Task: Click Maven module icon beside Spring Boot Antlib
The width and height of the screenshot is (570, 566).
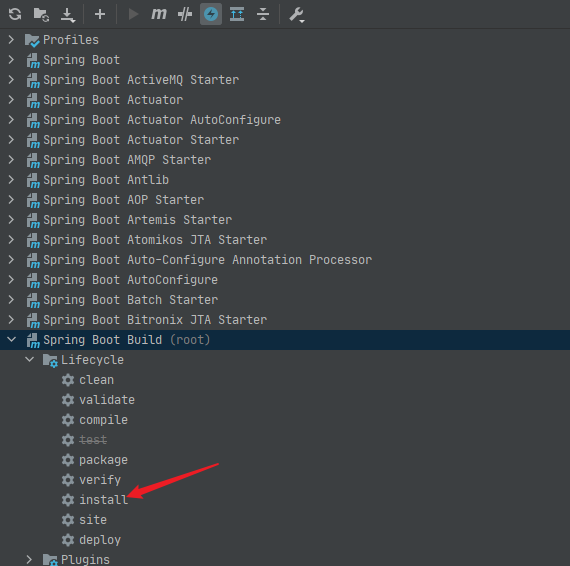Action: pos(33,180)
